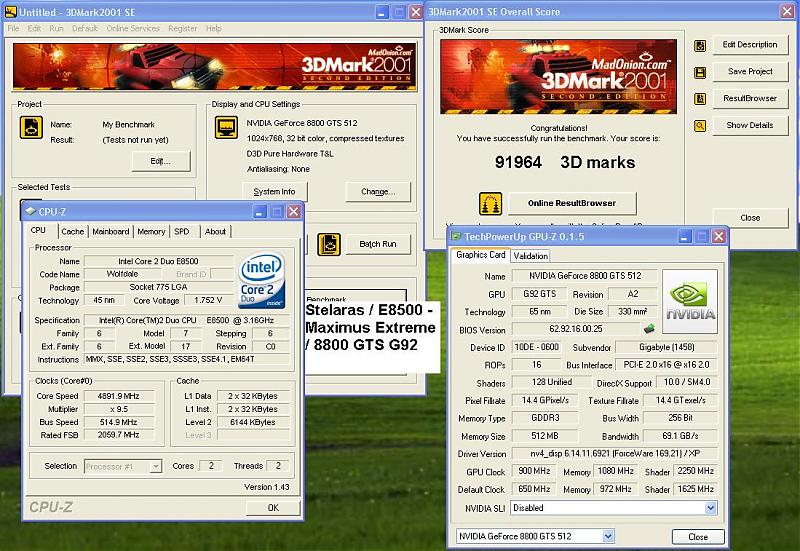This screenshot has height=551, width=800.
Task: Click the Edit Description icon in Overall Score window
Action: (x=700, y=45)
